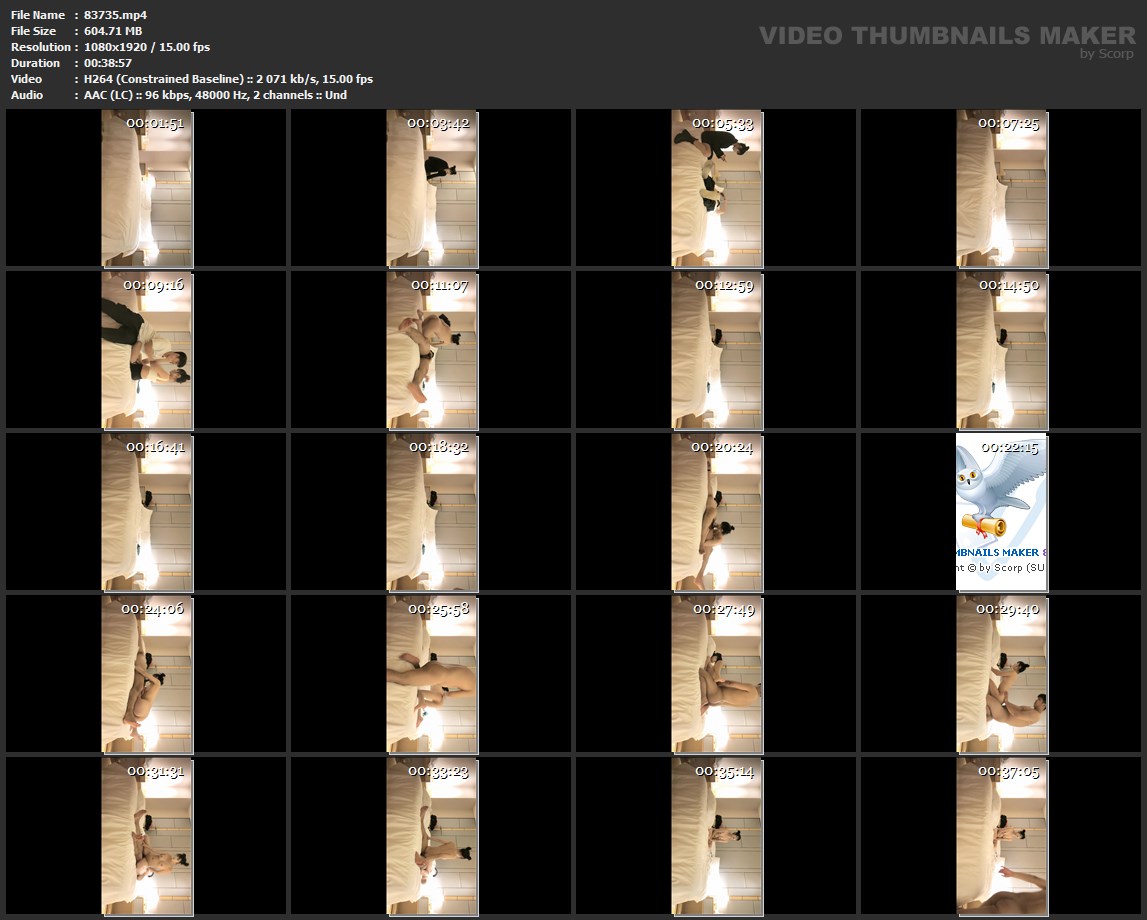Click the file name 83735.mp4
This screenshot has width=1147, height=920.
click(116, 15)
